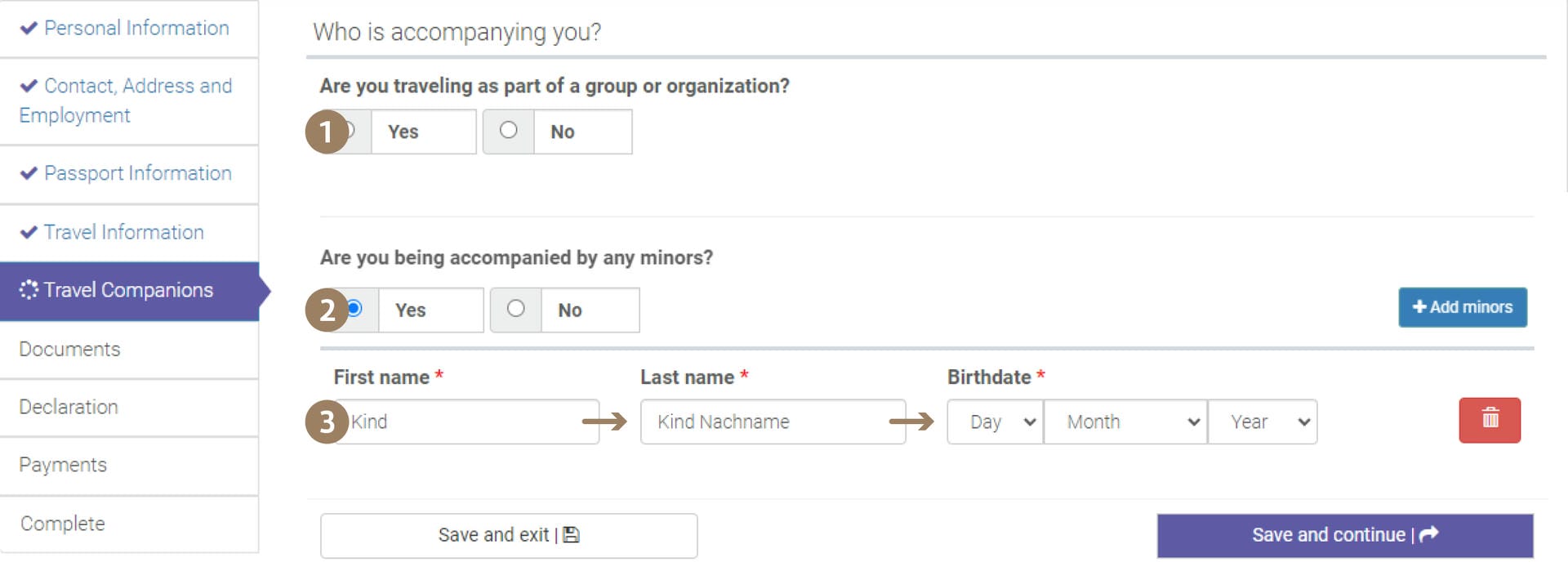
Task: Click the checkmark icon beside Personal Information
Action: (x=29, y=28)
